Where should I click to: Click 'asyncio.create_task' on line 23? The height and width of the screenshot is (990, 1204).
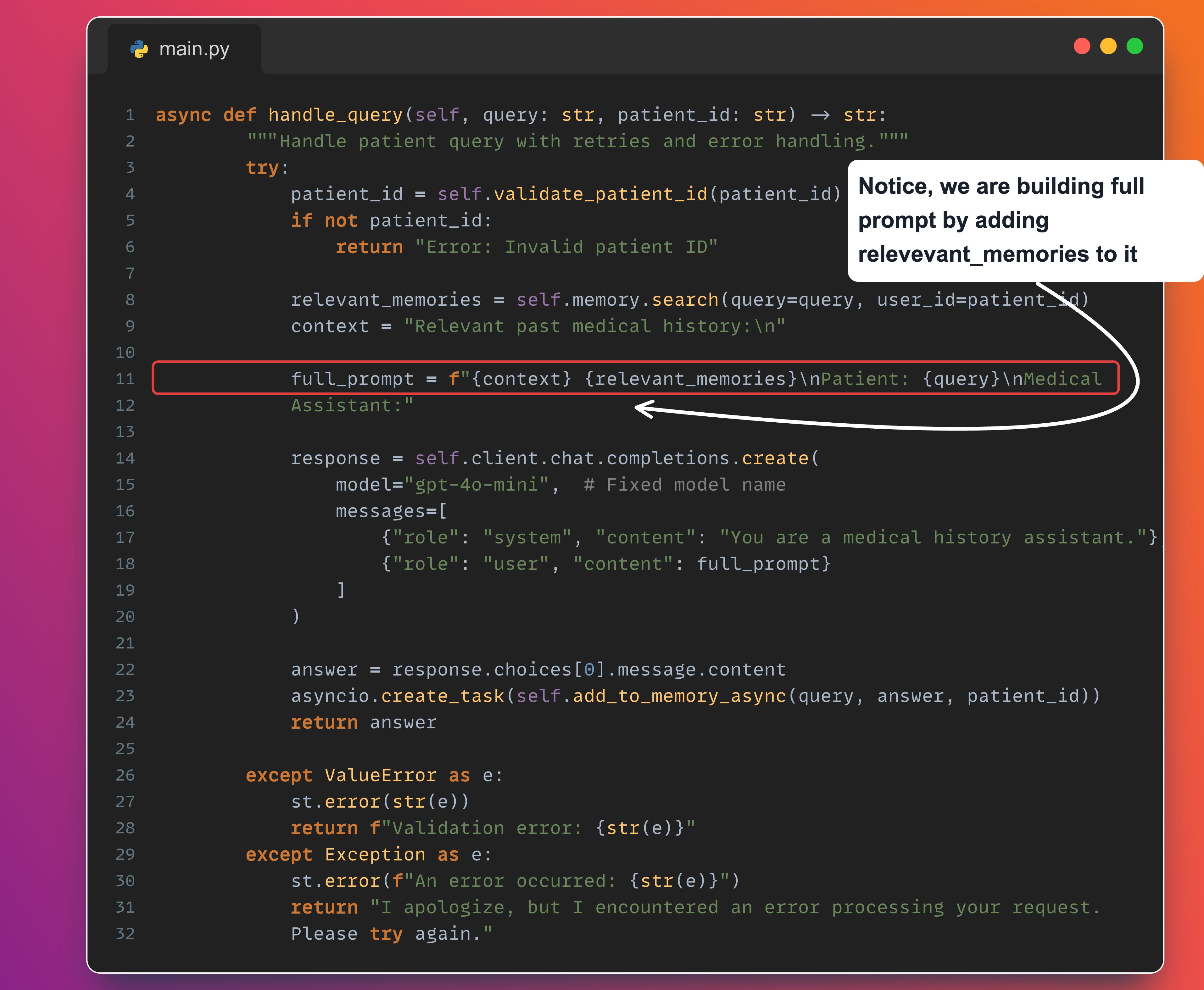398,696
